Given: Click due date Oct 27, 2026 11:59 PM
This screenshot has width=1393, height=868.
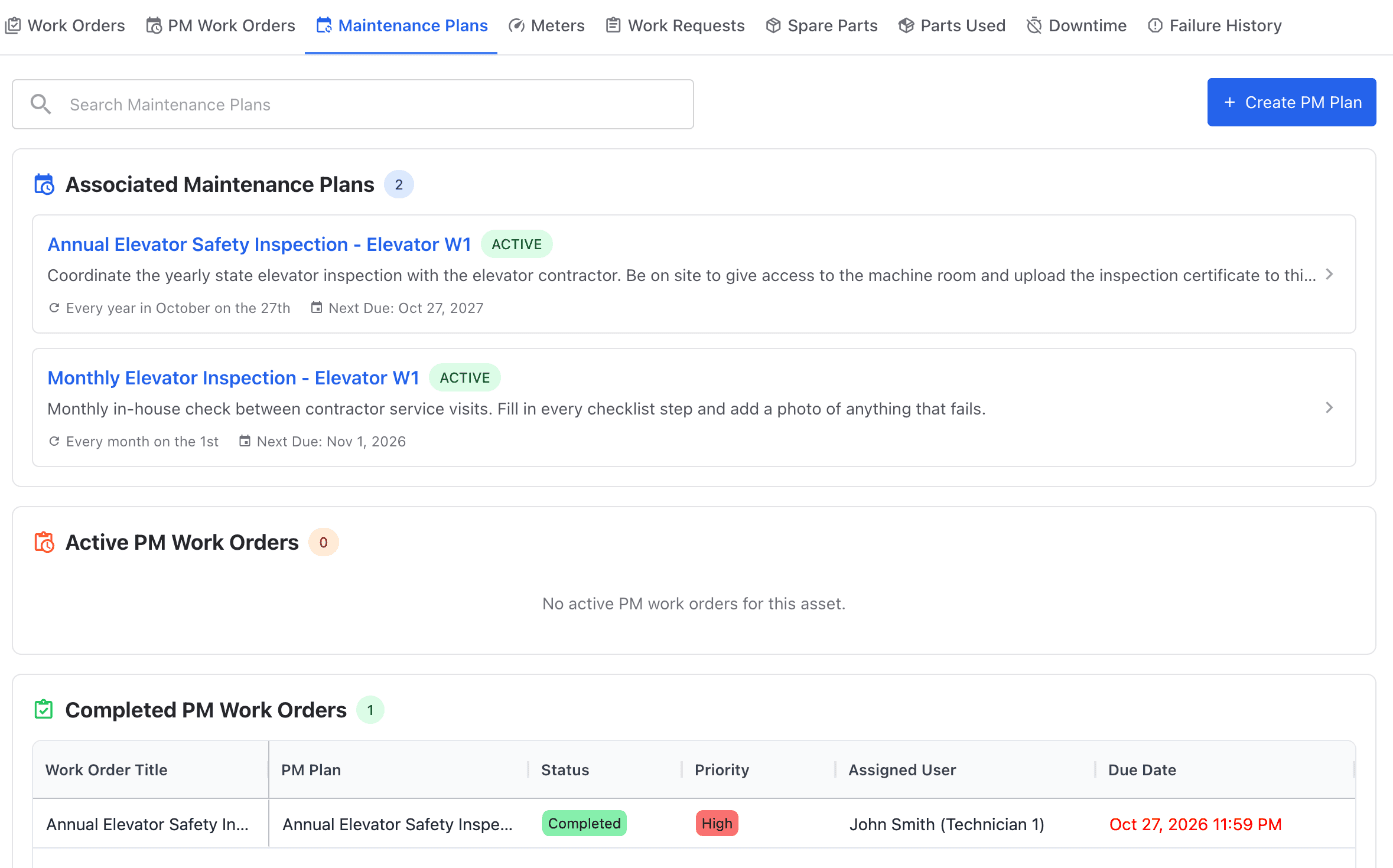Looking at the screenshot, I should pos(1196,824).
